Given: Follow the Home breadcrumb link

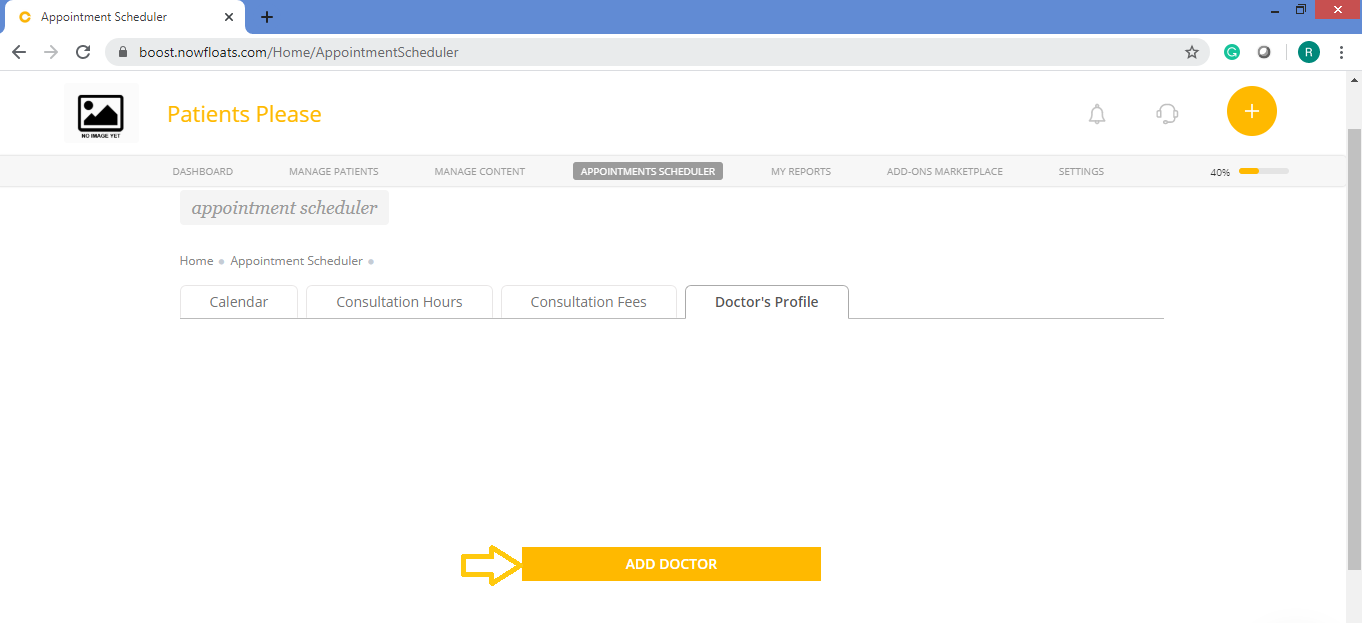Looking at the screenshot, I should tap(196, 260).
